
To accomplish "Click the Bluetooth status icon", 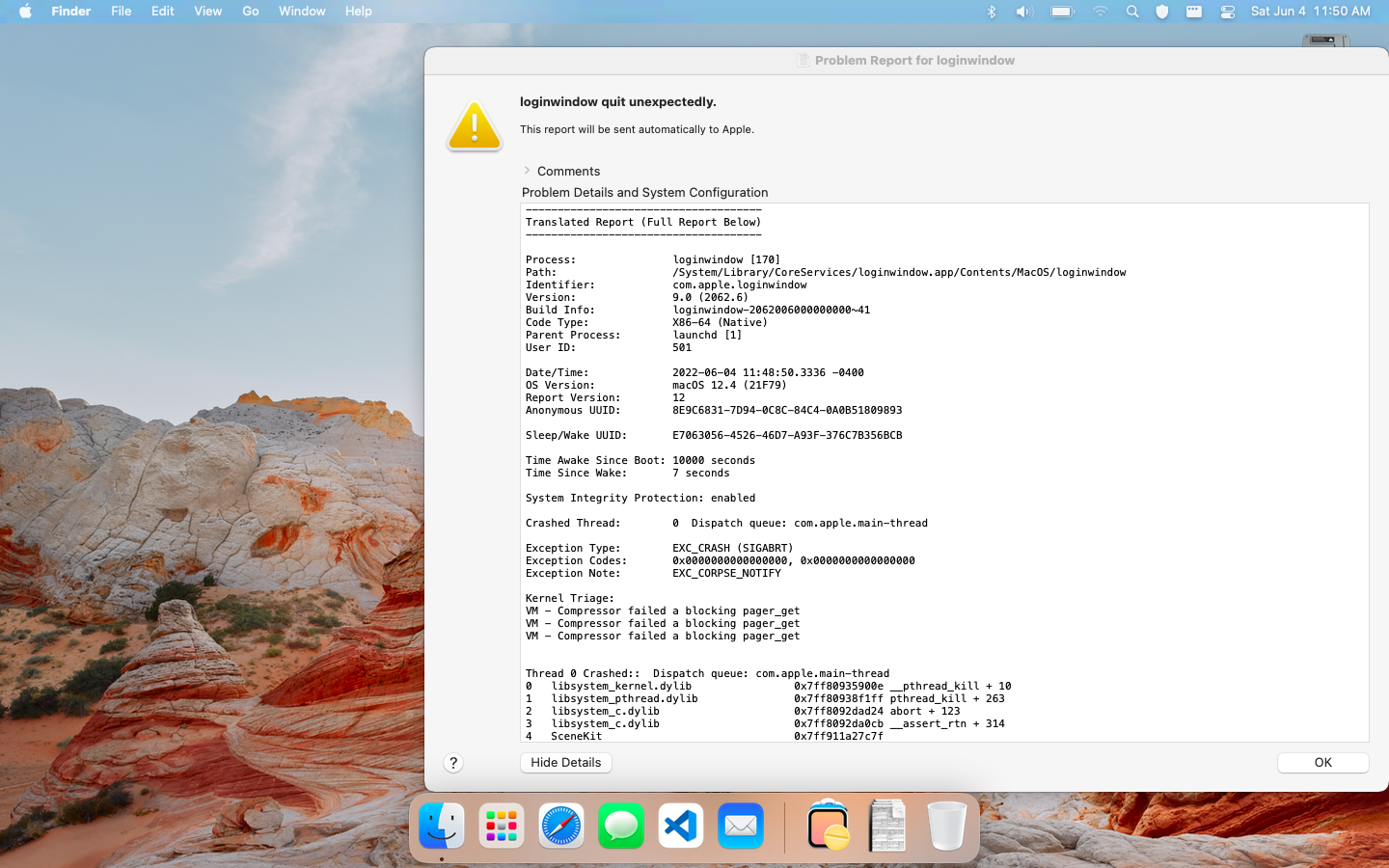I will (x=992, y=12).
